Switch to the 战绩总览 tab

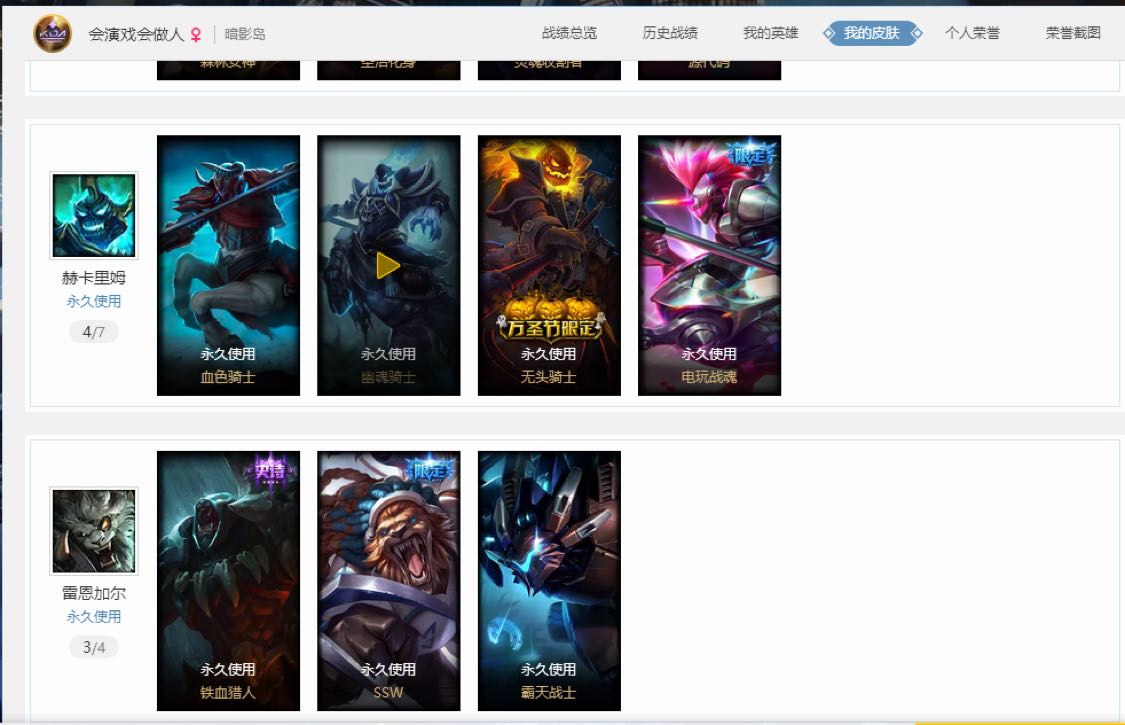click(x=569, y=33)
